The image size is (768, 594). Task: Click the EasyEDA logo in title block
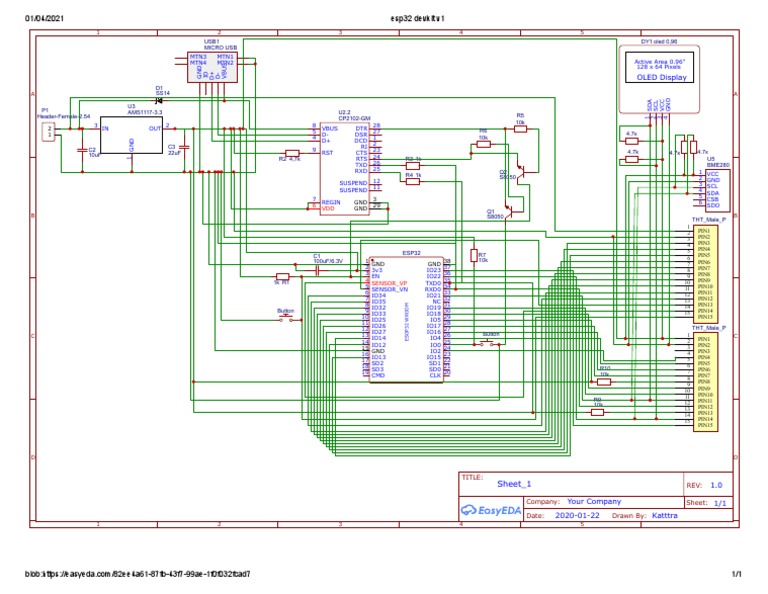489,510
